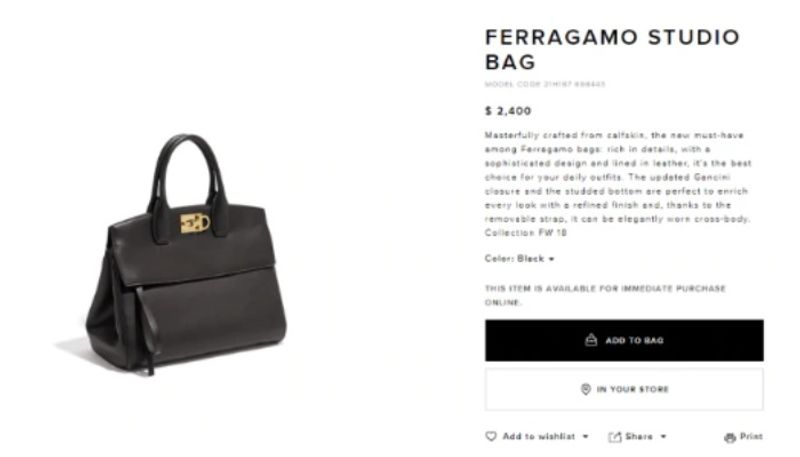Click the printer icon
This screenshot has height=457, width=800.
[730, 437]
